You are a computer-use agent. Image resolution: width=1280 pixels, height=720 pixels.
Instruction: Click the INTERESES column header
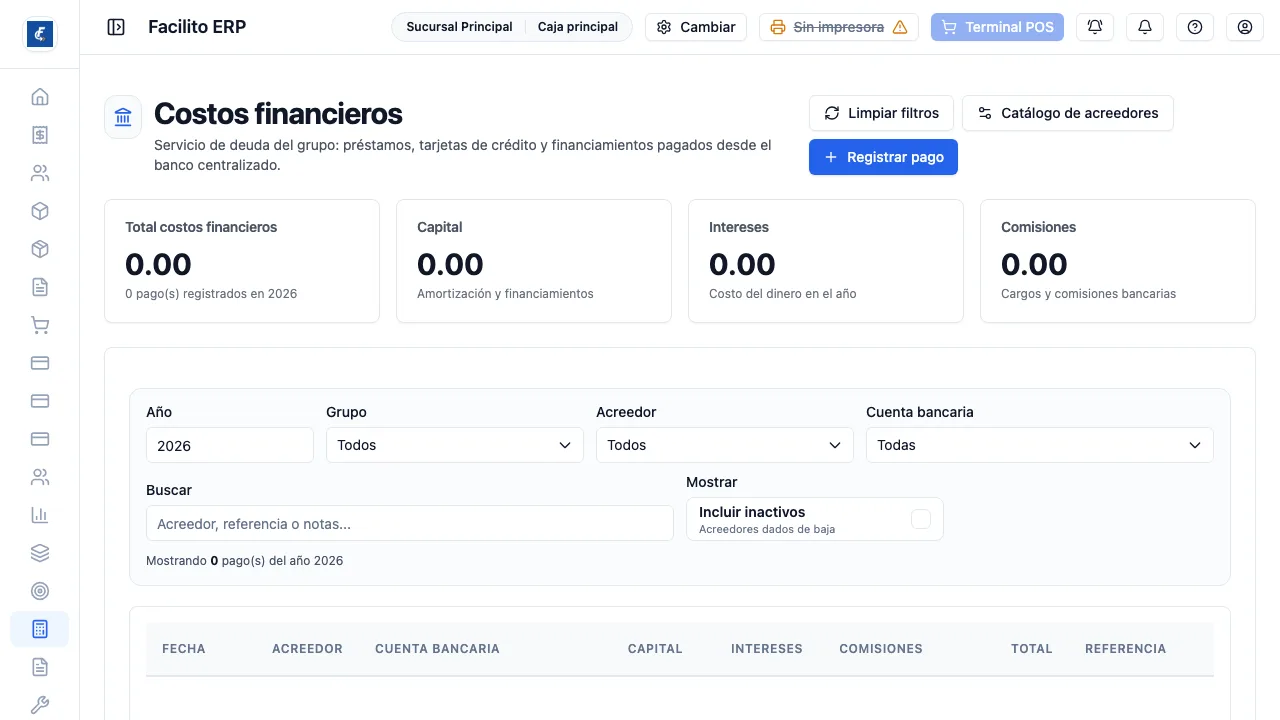[x=767, y=649]
